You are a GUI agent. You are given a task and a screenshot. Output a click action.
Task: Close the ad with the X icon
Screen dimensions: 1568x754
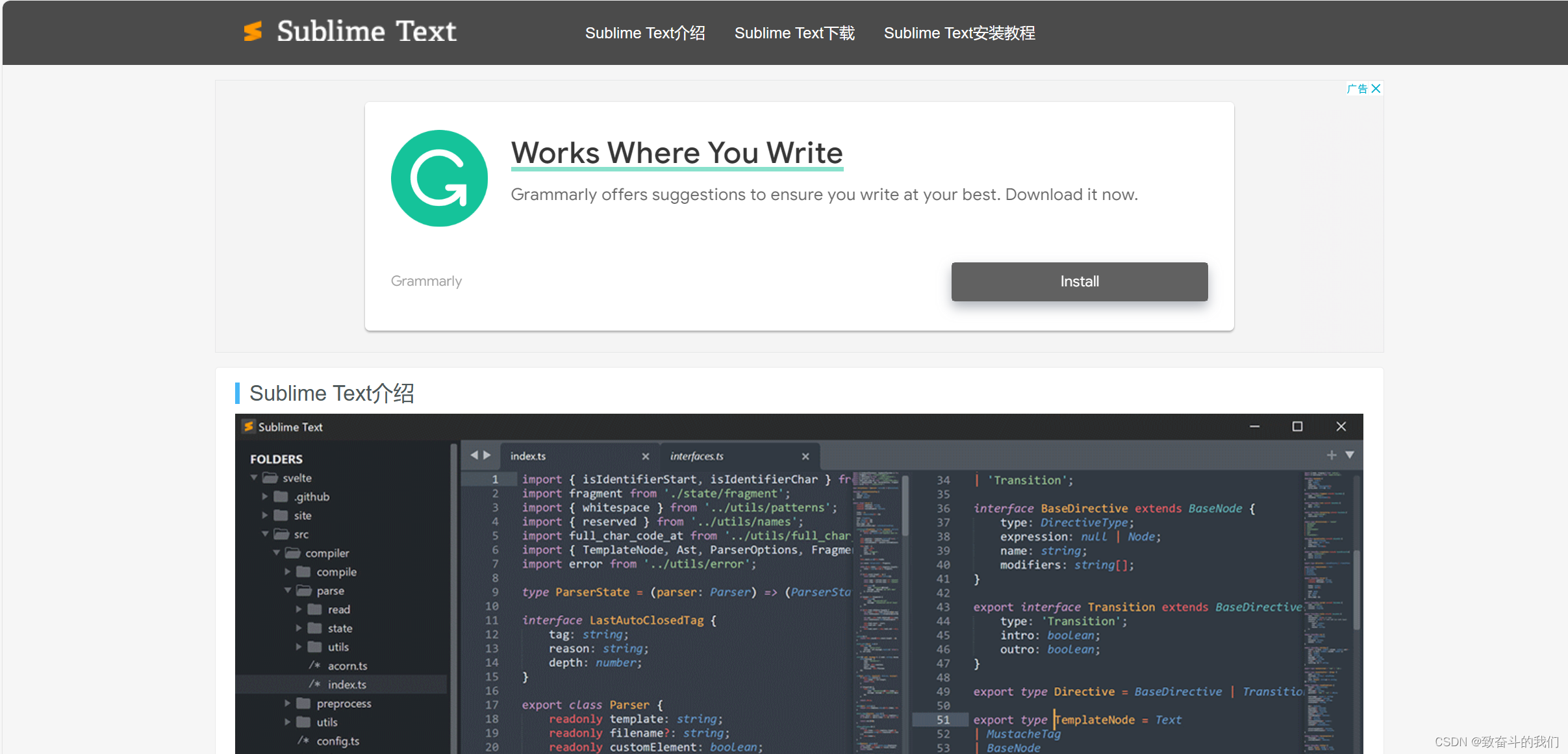[1376, 88]
